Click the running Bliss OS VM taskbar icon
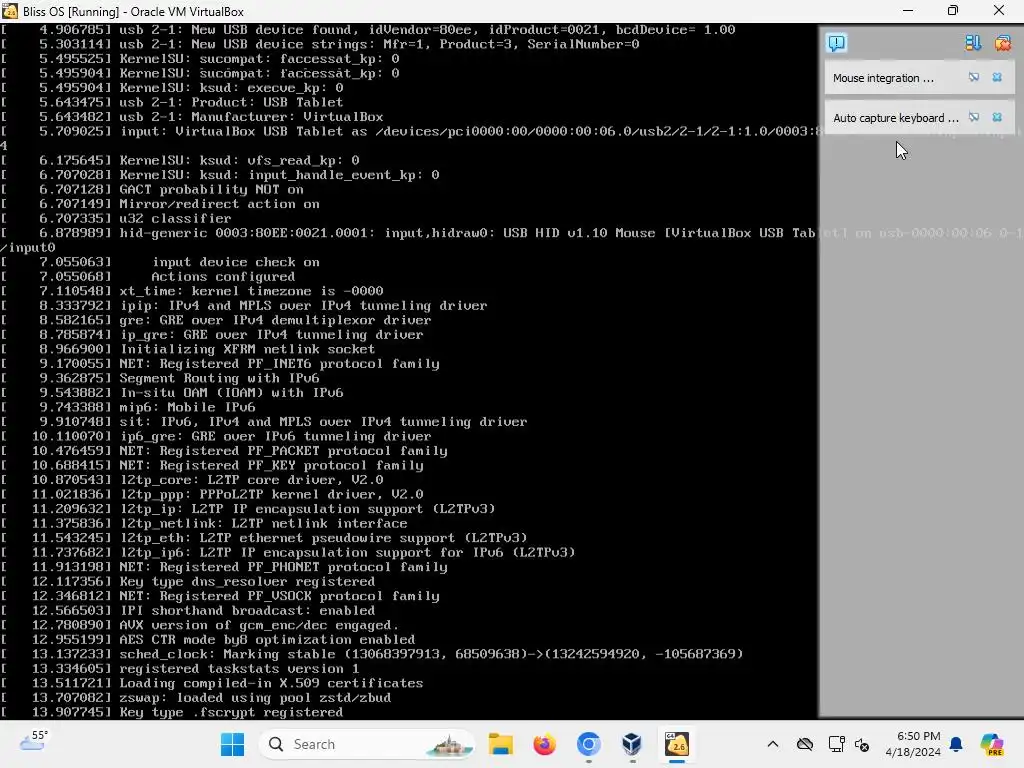1024x768 pixels. coord(677,744)
